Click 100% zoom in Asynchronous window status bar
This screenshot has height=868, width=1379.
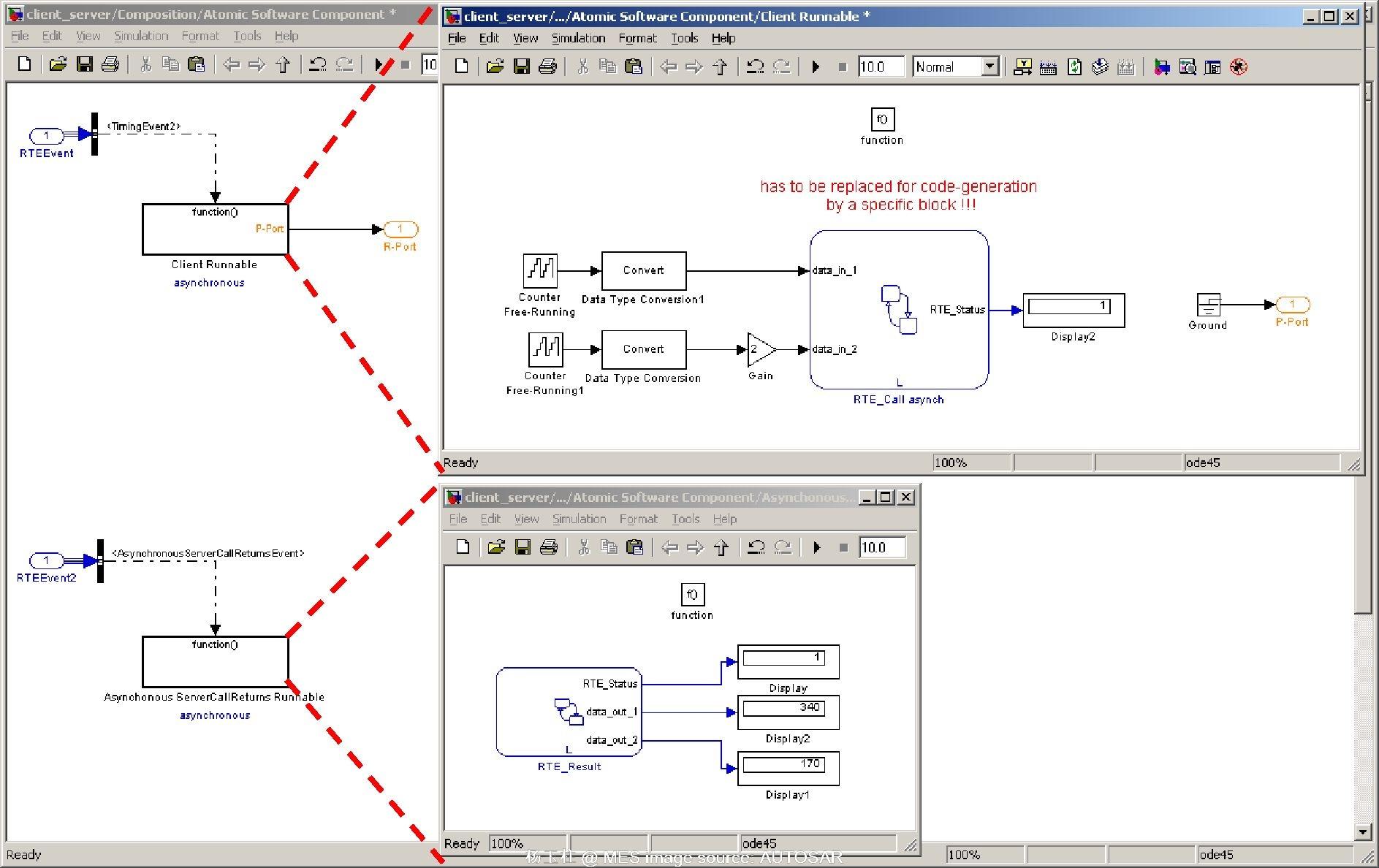(x=527, y=843)
